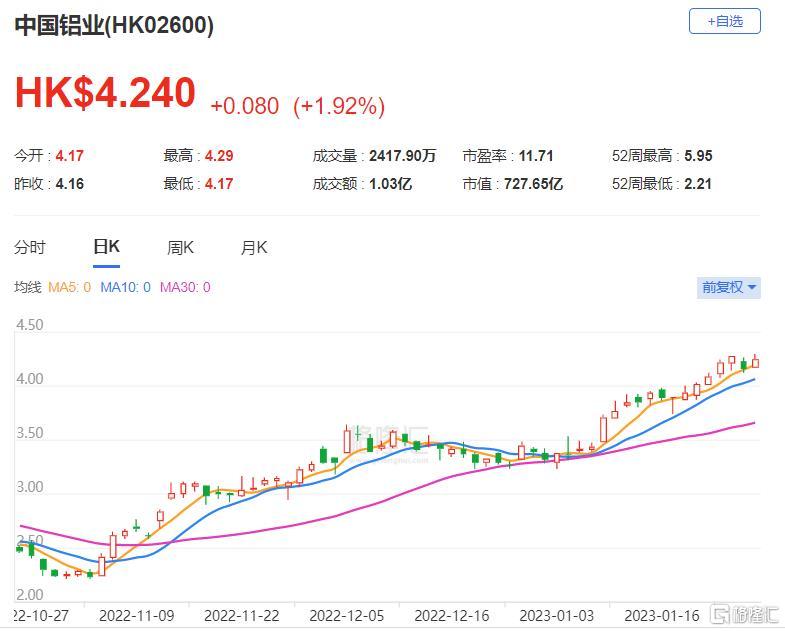Screen dimensions: 785x631
Task: Click the MA5 moving average label
Action: coord(70,287)
